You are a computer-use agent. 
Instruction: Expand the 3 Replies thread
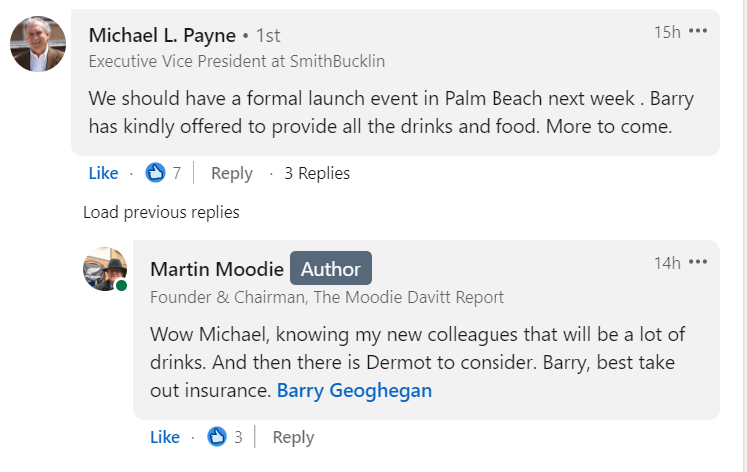pos(317,173)
